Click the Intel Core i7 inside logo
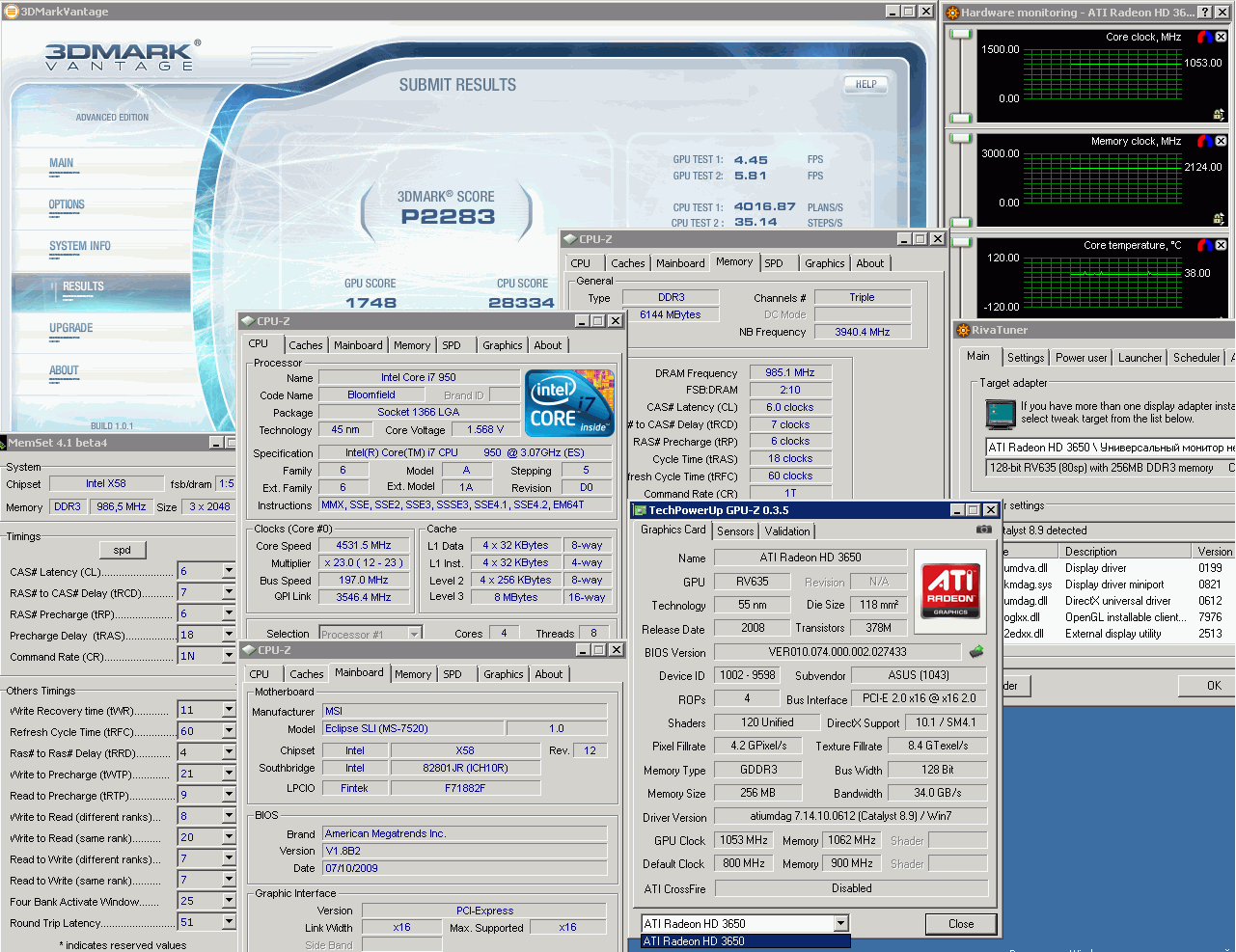Image resolution: width=1236 pixels, height=952 pixels. [x=569, y=402]
